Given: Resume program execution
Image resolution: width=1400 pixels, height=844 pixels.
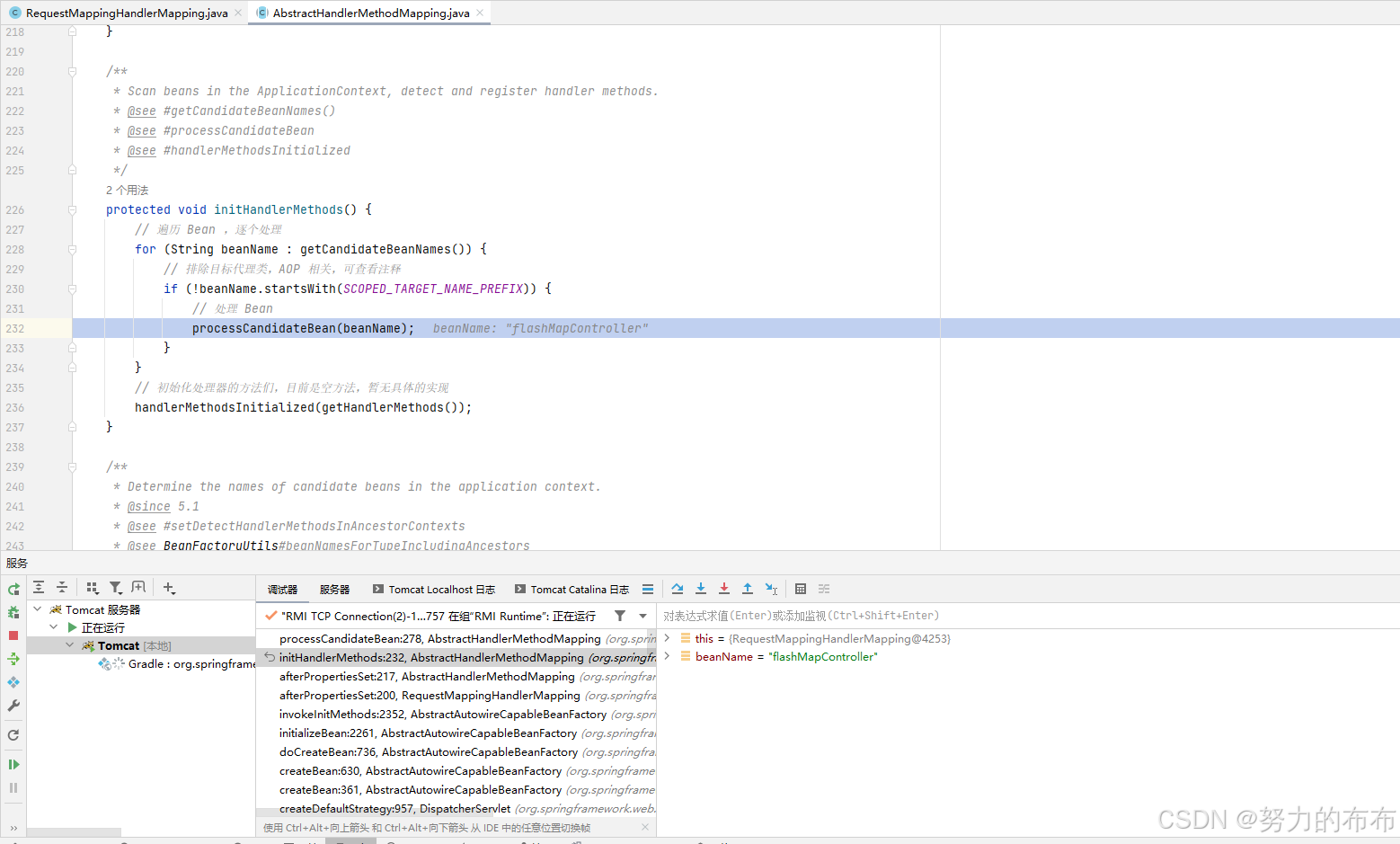Looking at the screenshot, I should pos(13,764).
